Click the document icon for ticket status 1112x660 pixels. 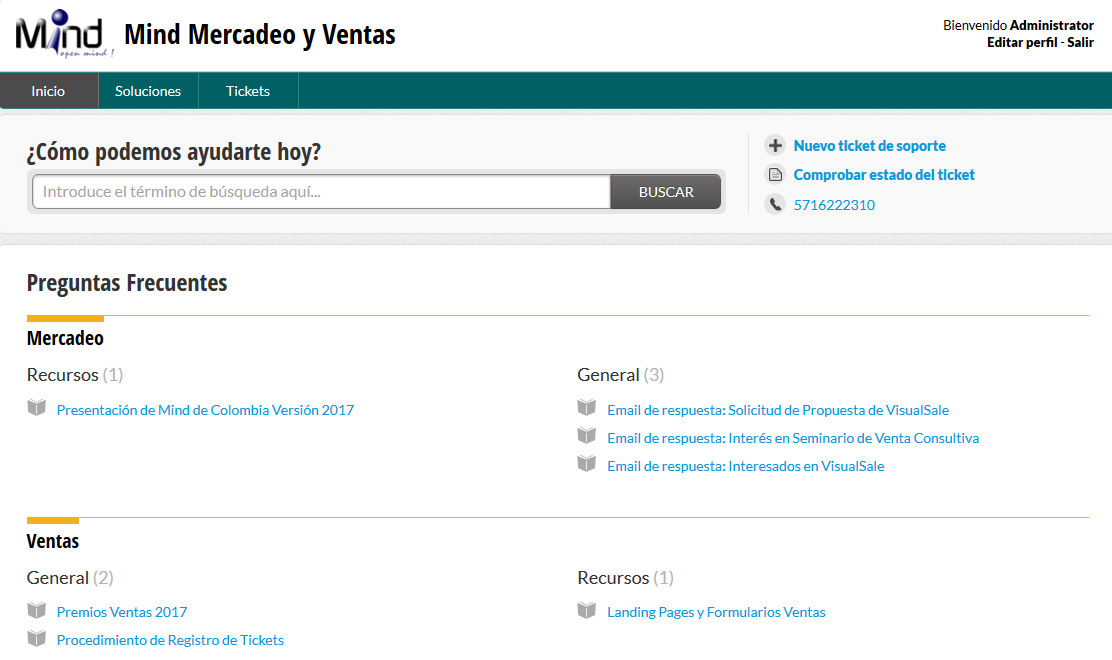click(775, 174)
